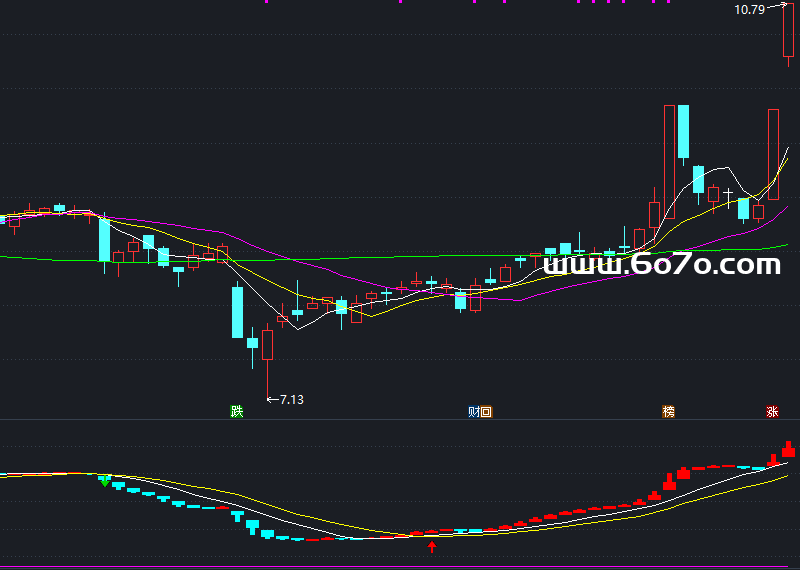Click the orange 榜 event marker
The image size is (800, 570).
pyautogui.click(x=668, y=411)
